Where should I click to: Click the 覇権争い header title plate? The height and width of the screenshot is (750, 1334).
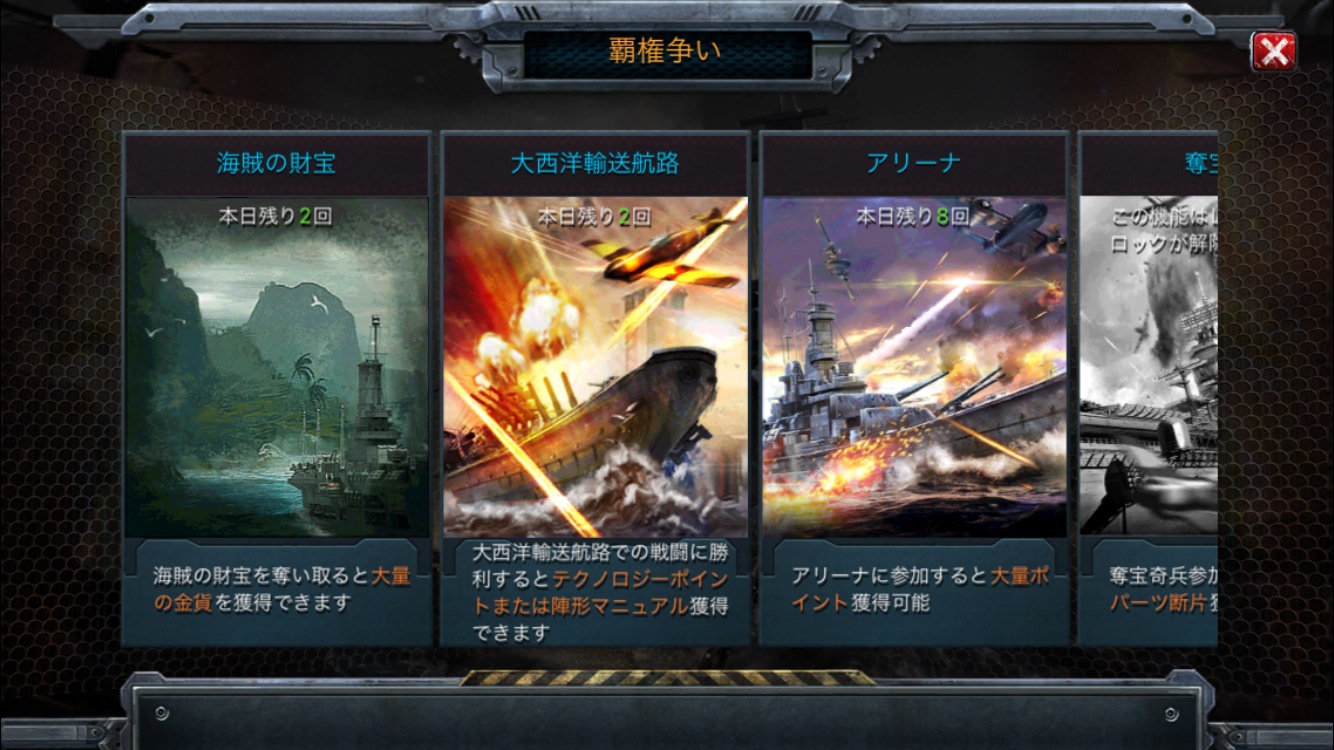tap(667, 52)
